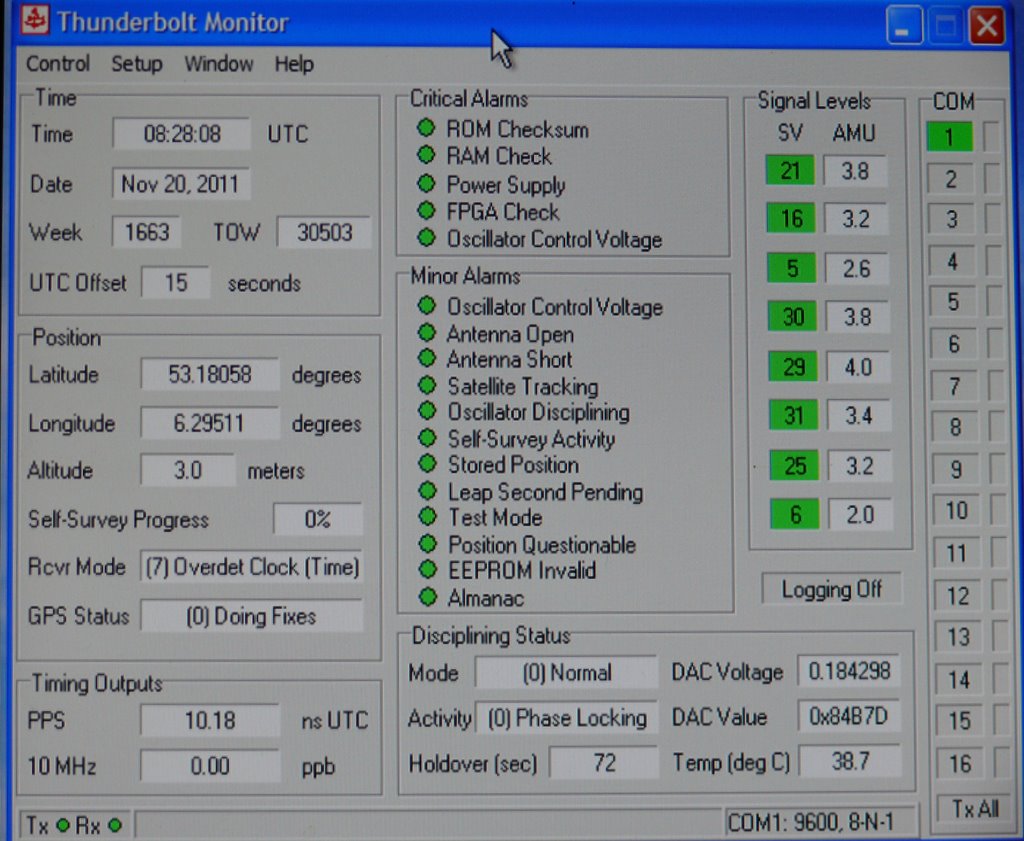
Task: Open the Control menu
Action: click(57, 64)
